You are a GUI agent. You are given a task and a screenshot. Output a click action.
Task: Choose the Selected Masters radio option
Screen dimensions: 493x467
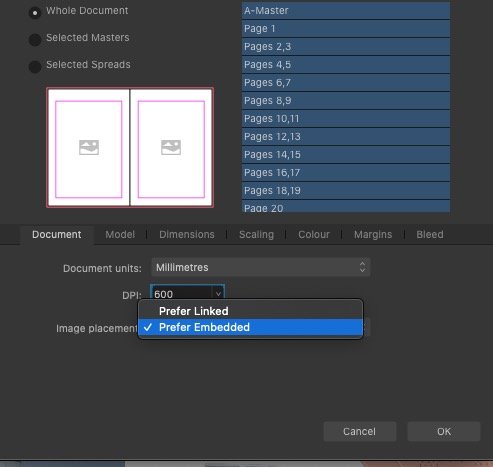tap(35, 40)
